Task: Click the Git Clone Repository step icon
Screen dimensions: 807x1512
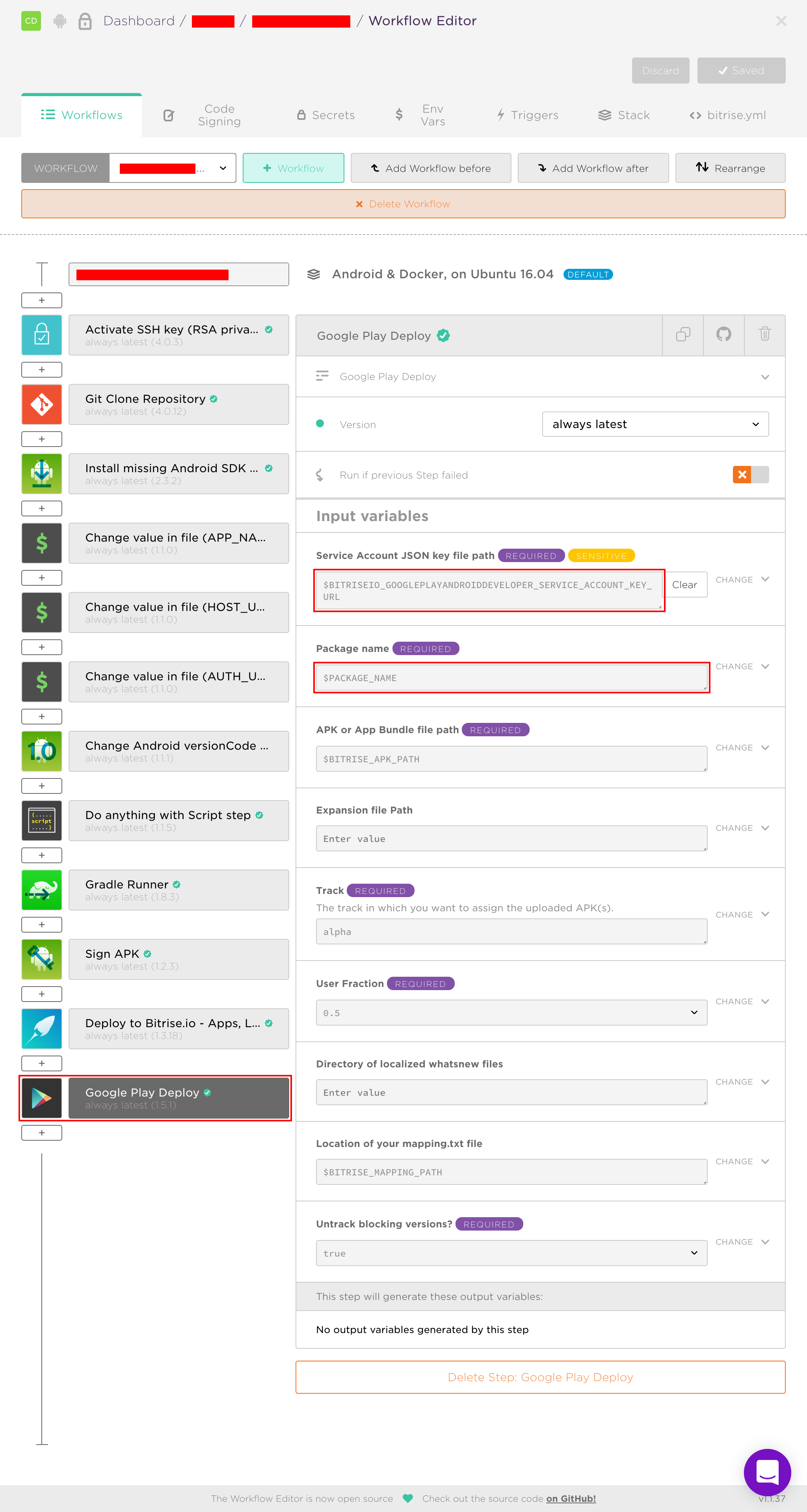Action: pos(41,404)
